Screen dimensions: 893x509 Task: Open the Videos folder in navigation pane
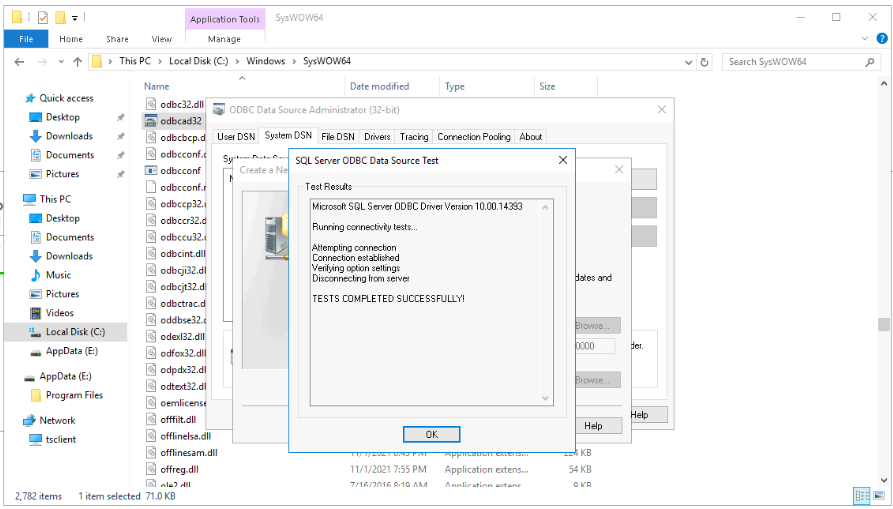point(59,313)
